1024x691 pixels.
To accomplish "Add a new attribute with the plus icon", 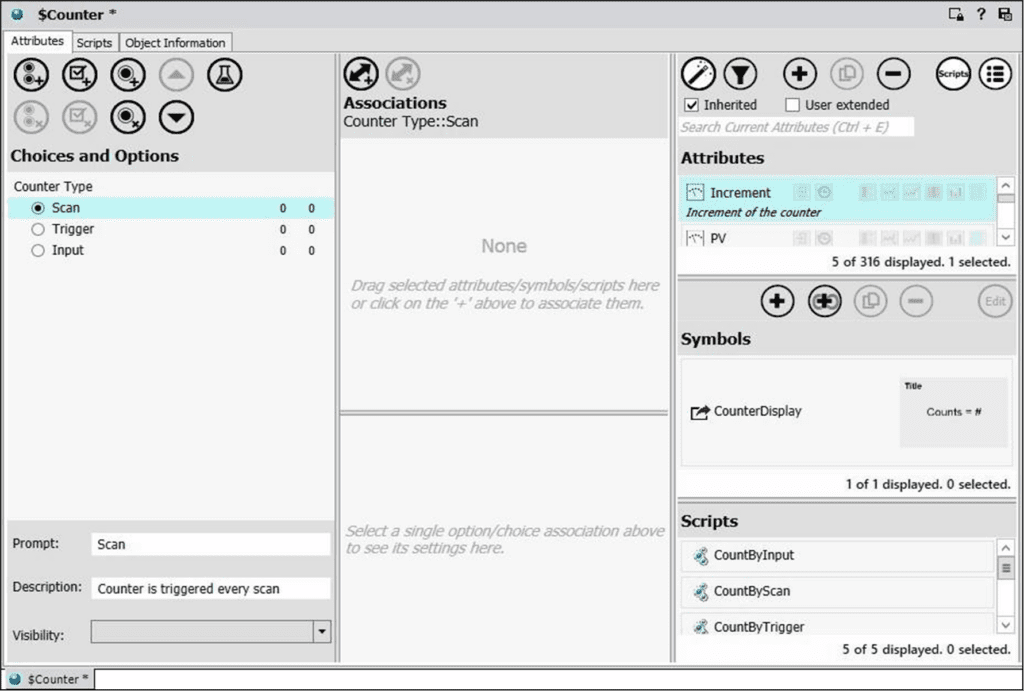I will 800,74.
